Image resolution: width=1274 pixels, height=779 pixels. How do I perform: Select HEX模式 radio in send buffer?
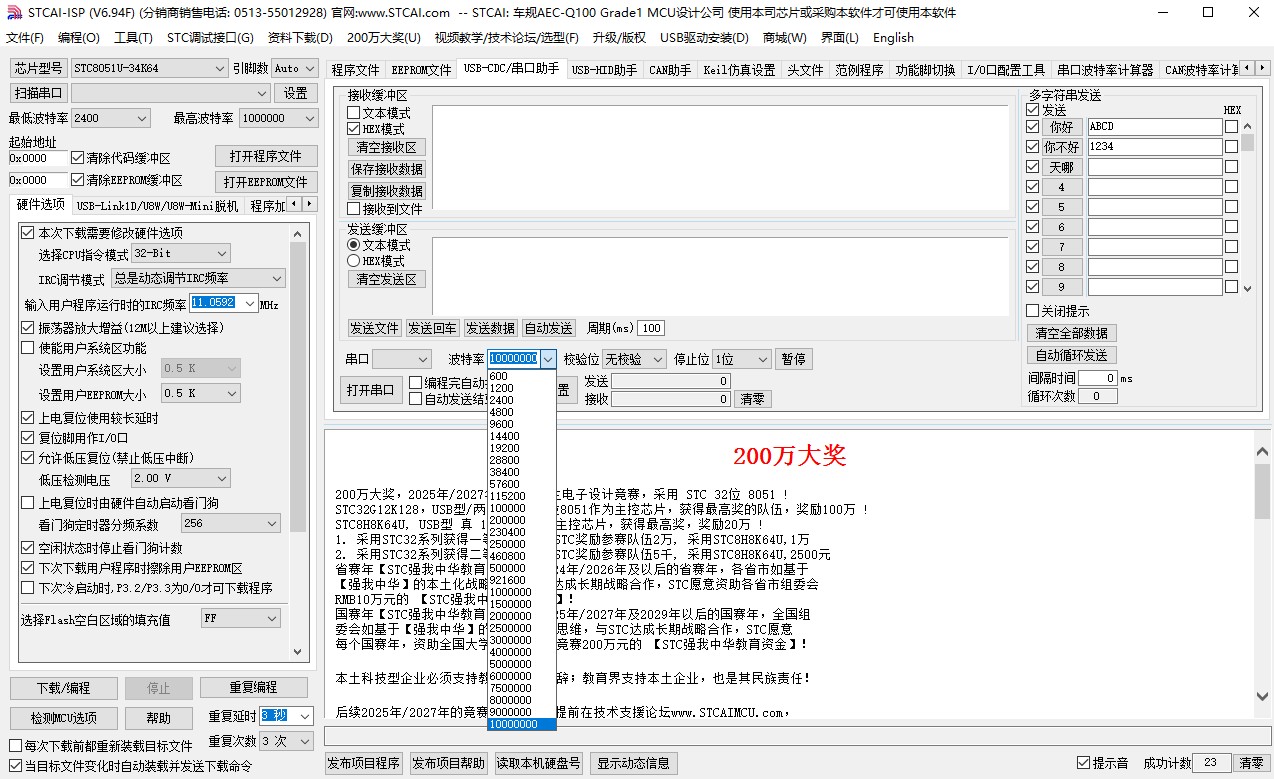(x=354, y=261)
